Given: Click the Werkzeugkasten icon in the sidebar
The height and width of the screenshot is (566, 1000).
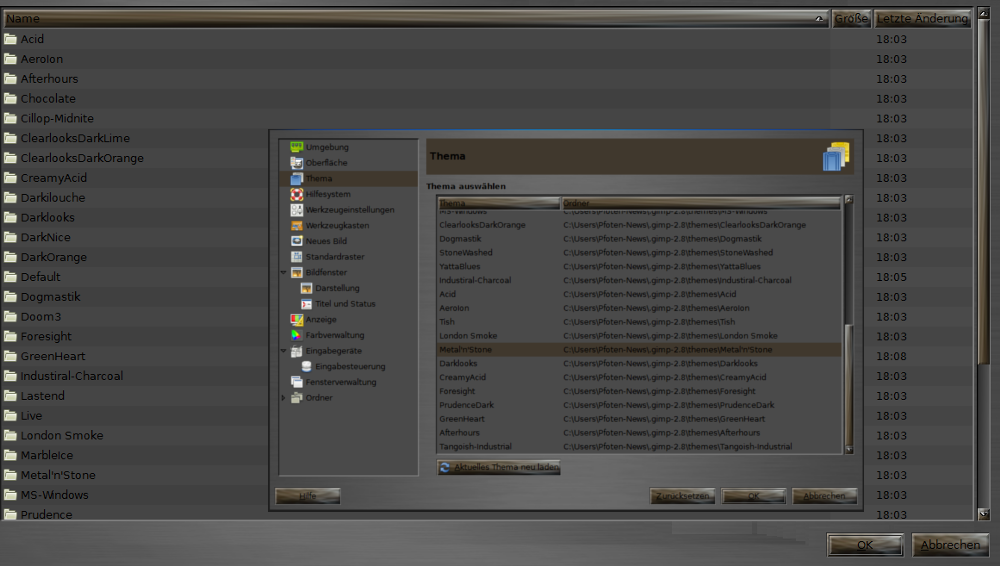Looking at the screenshot, I should [x=296, y=226].
